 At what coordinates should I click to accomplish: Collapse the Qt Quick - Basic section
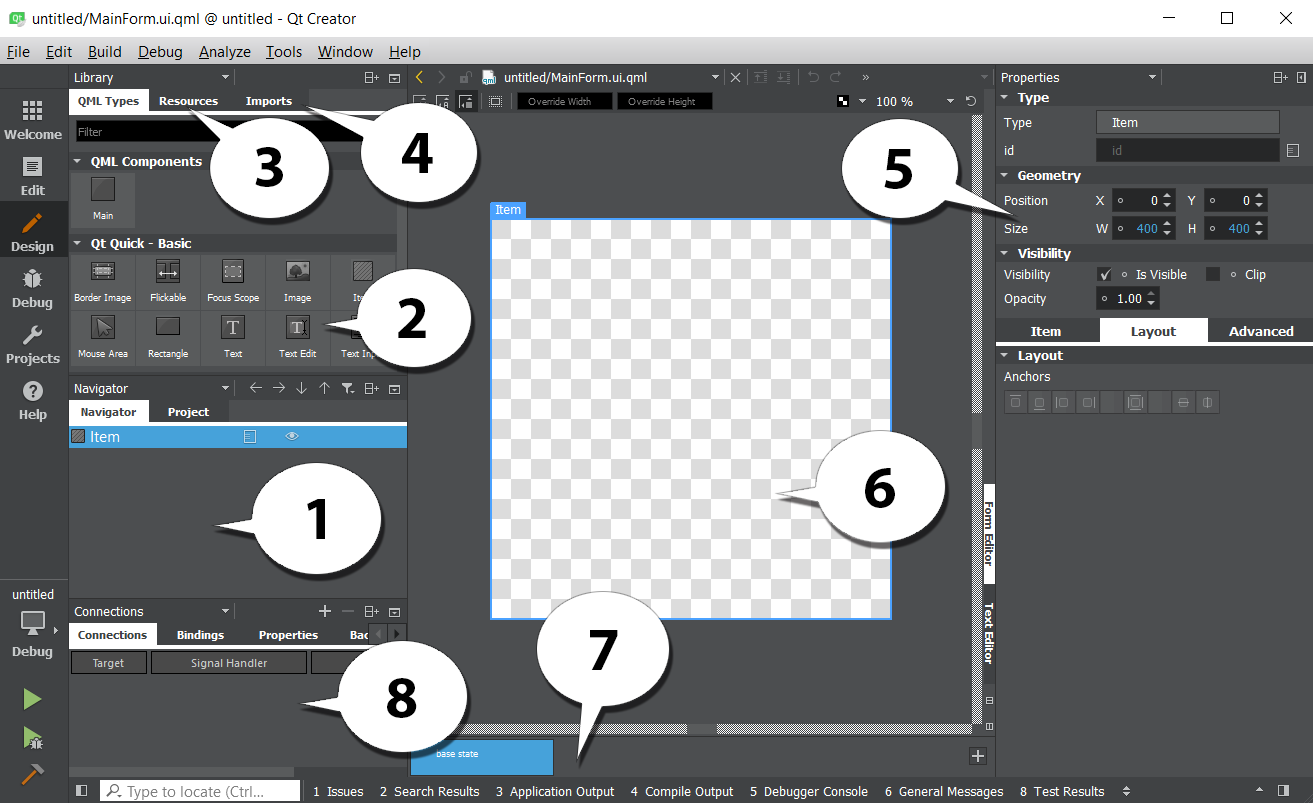[77, 243]
